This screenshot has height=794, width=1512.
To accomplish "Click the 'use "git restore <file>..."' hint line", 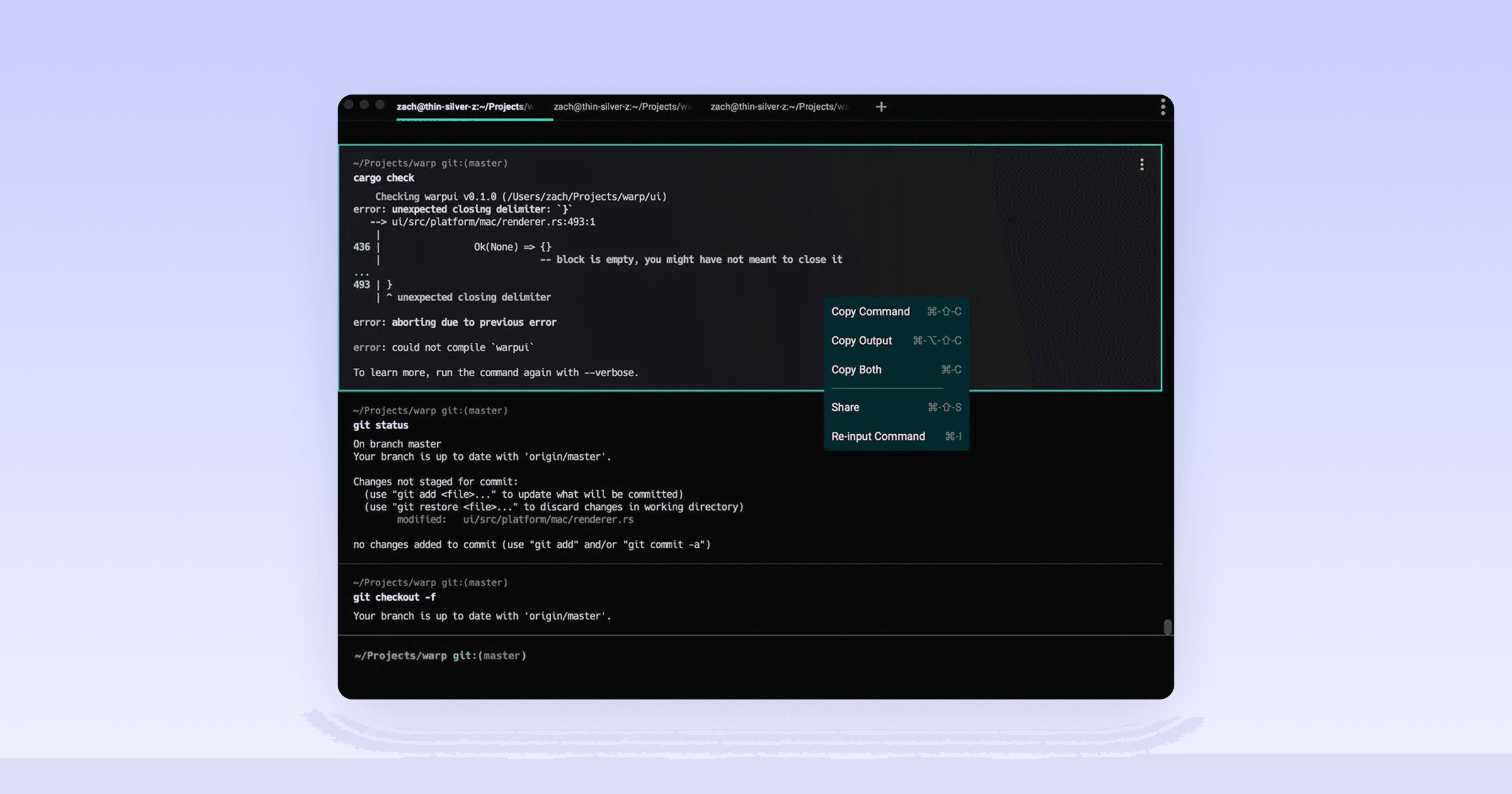I will pos(554,507).
